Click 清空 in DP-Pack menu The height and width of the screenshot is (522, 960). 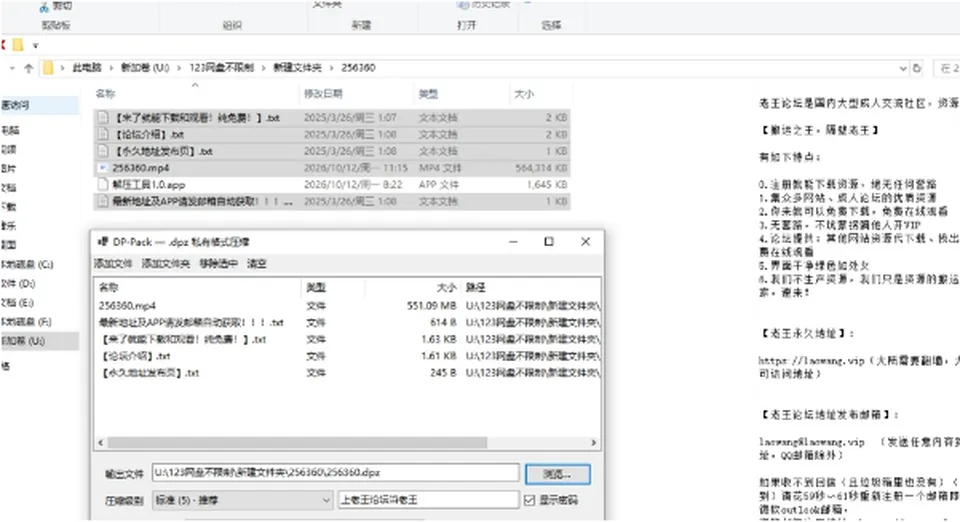(x=257, y=263)
